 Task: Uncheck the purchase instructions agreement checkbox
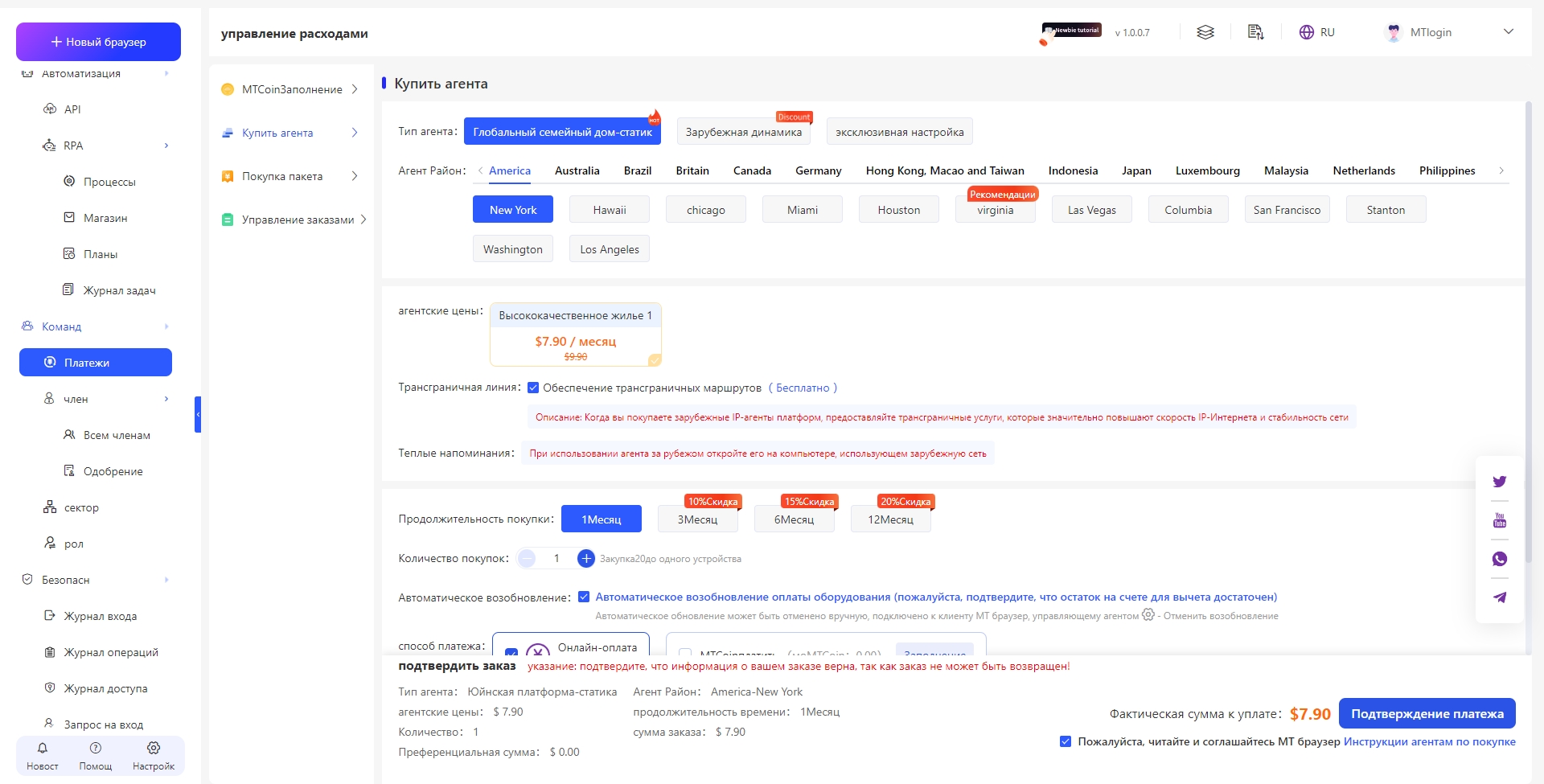point(1066,741)
